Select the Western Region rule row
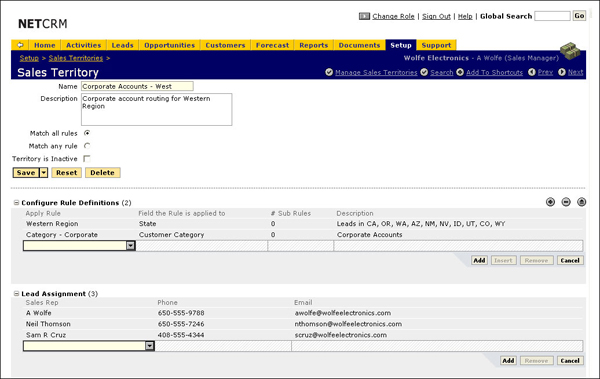Screen dimensions: 600x379 (303, 224)
